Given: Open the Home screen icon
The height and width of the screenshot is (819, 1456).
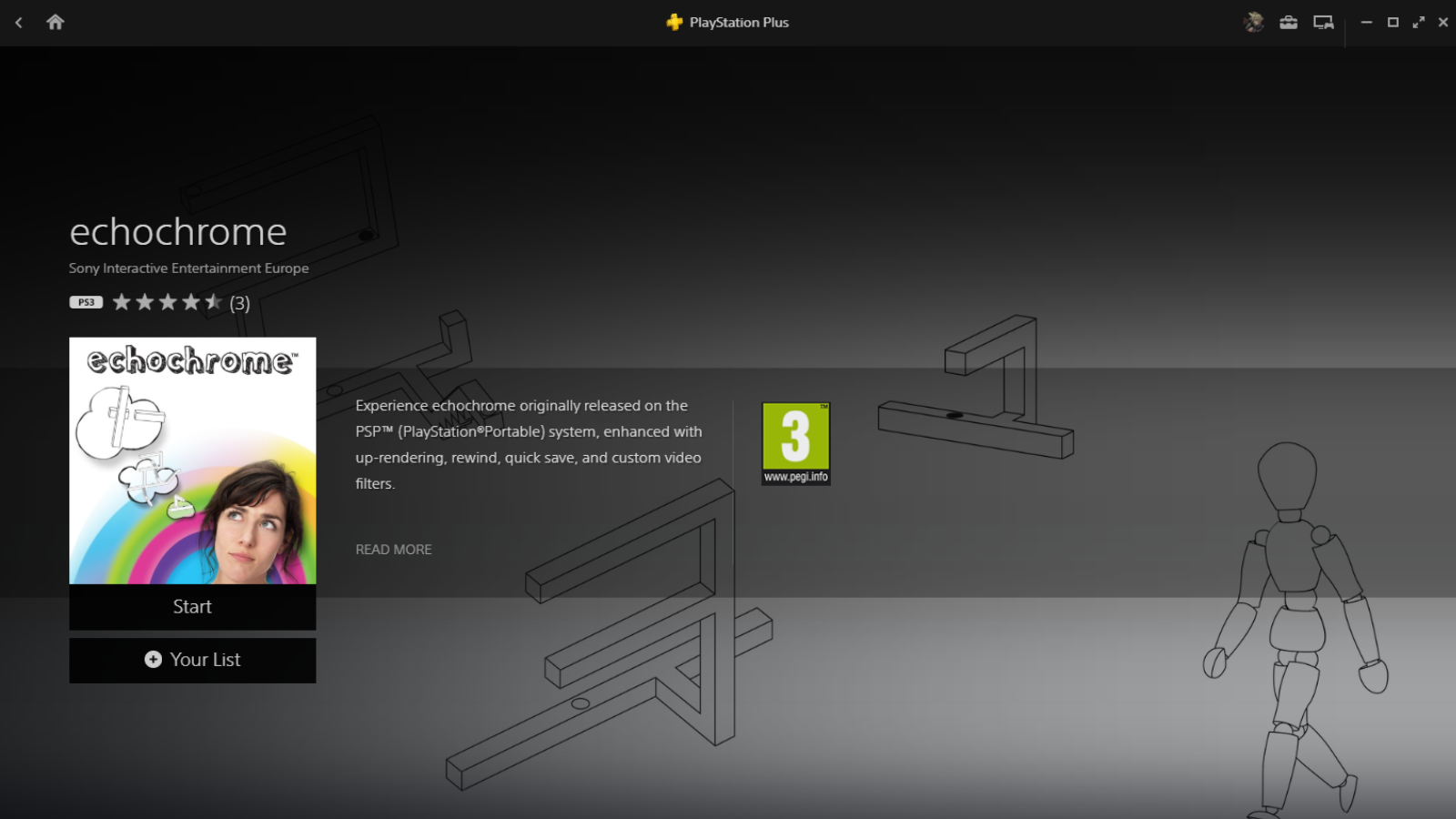Looking at the screenshot, I should point(56,23).
